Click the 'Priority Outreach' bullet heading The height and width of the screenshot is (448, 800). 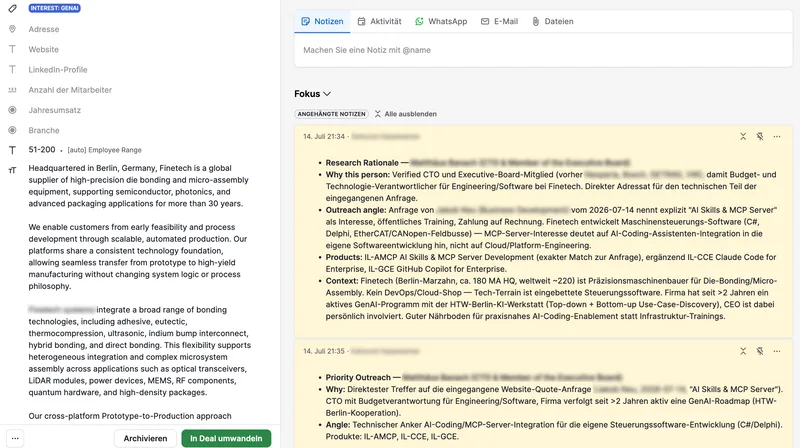click(358, 378)
